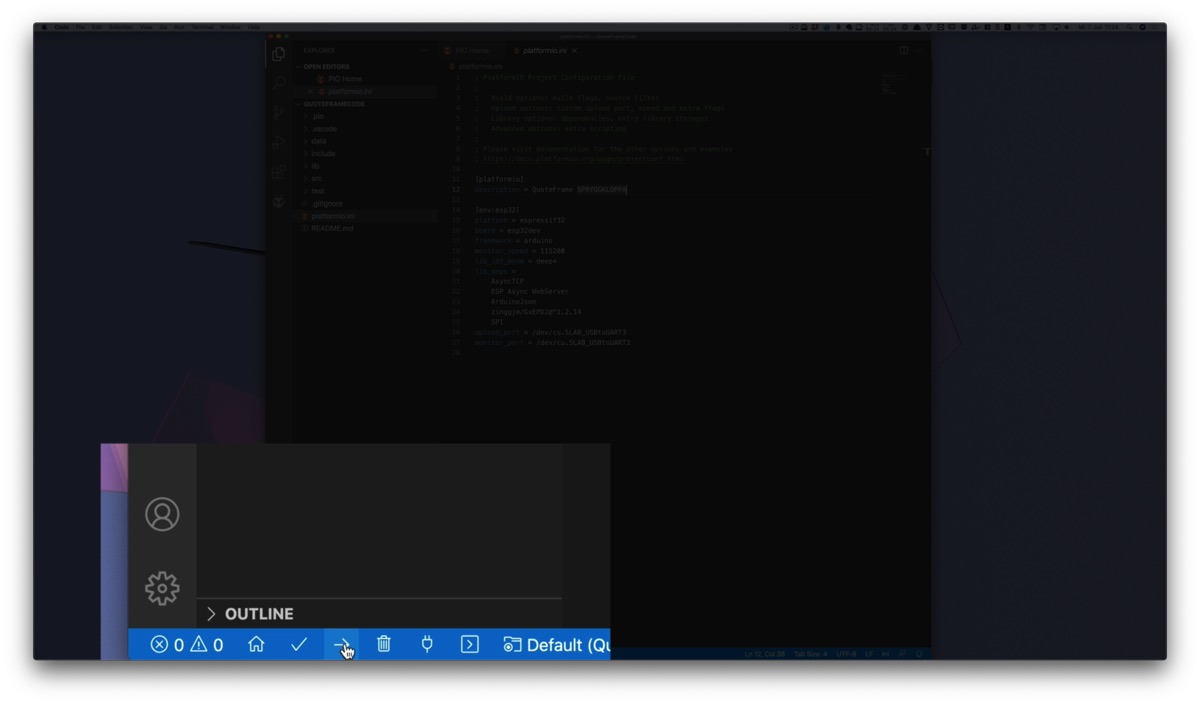Open Search view in the activity bar
The image size is (1200, 704).
click(279, 84)
